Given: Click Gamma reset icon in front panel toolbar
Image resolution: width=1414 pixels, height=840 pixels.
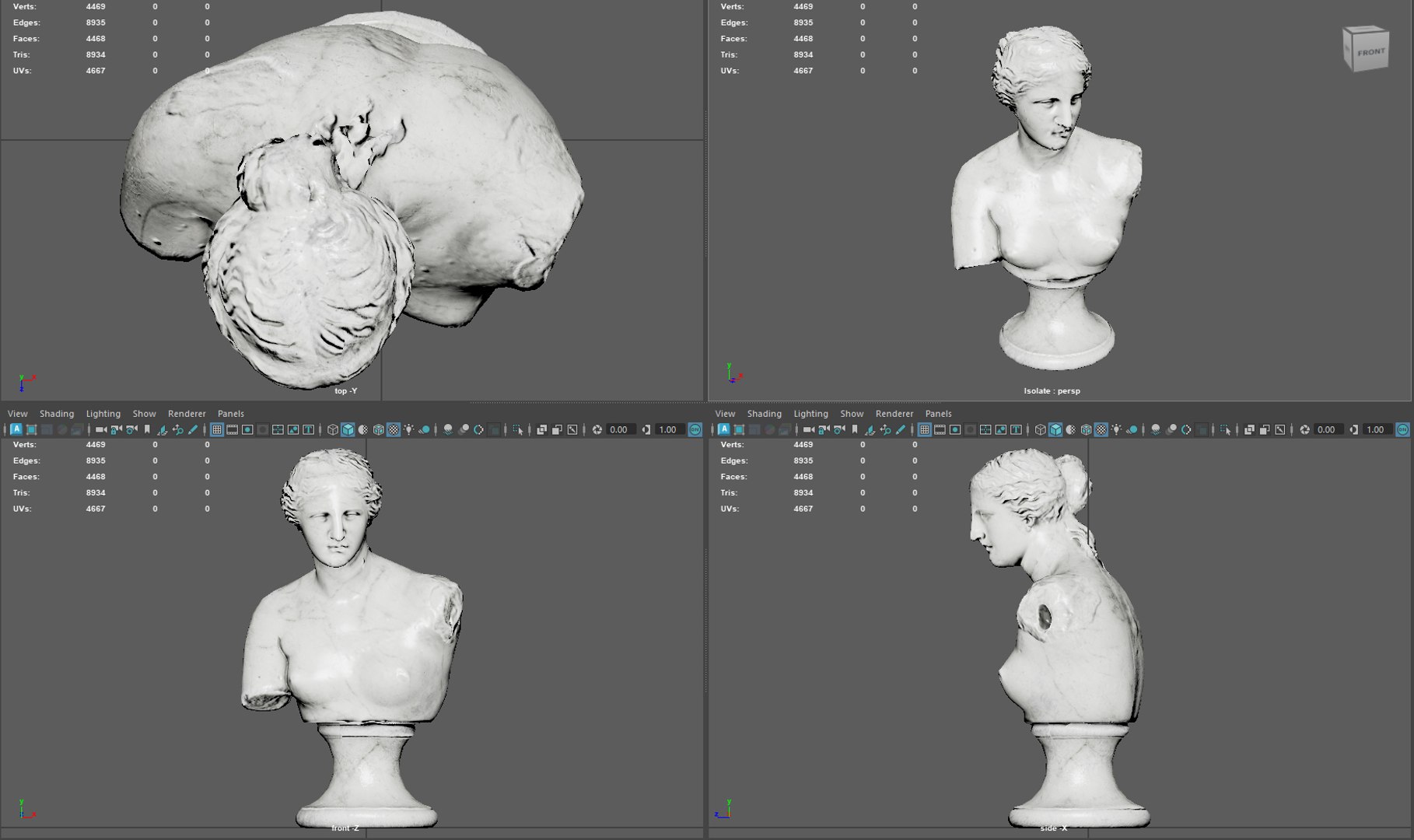Looking at the screenshot, I should 646,429.
